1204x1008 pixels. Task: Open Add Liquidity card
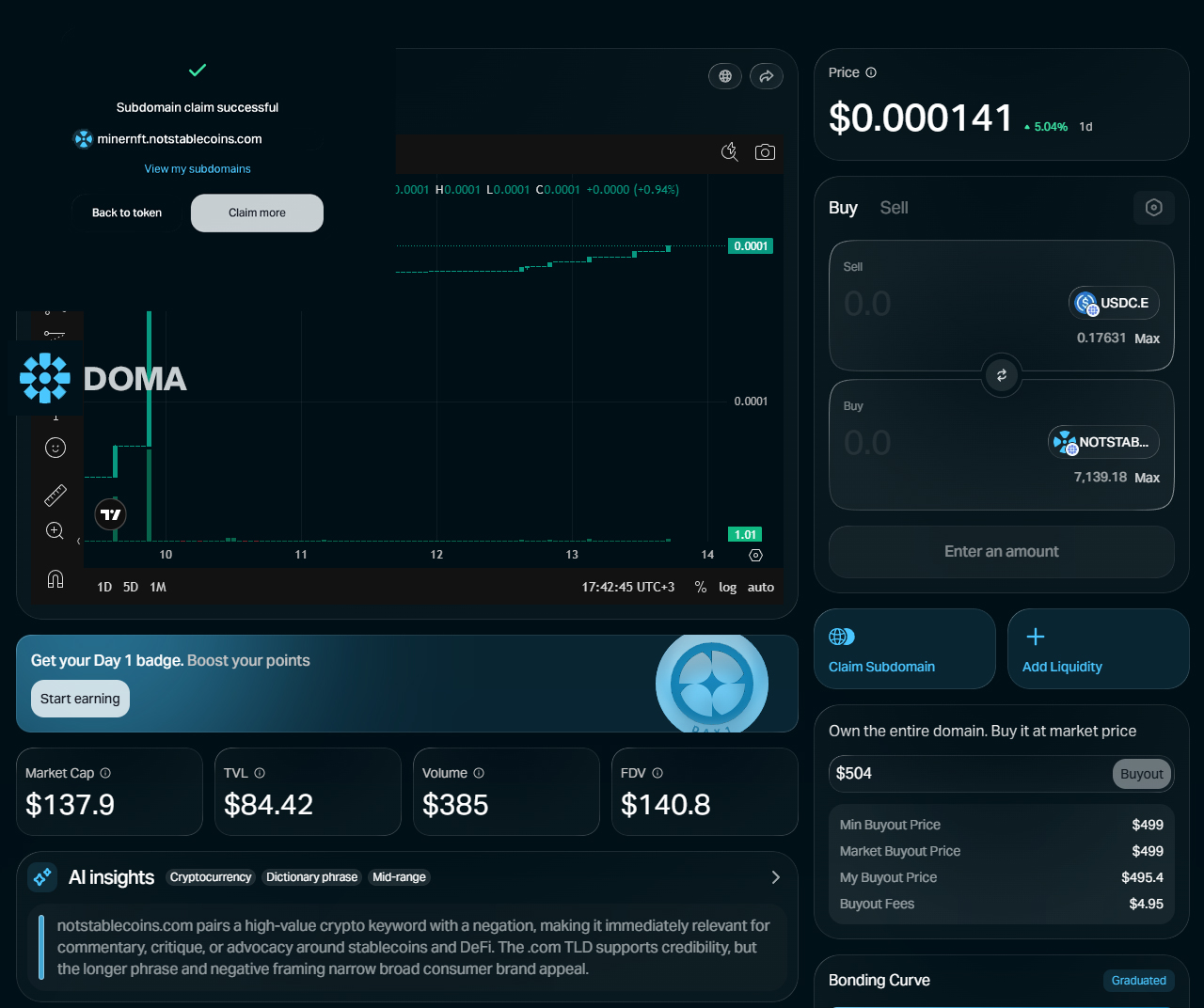point(1099,649)
